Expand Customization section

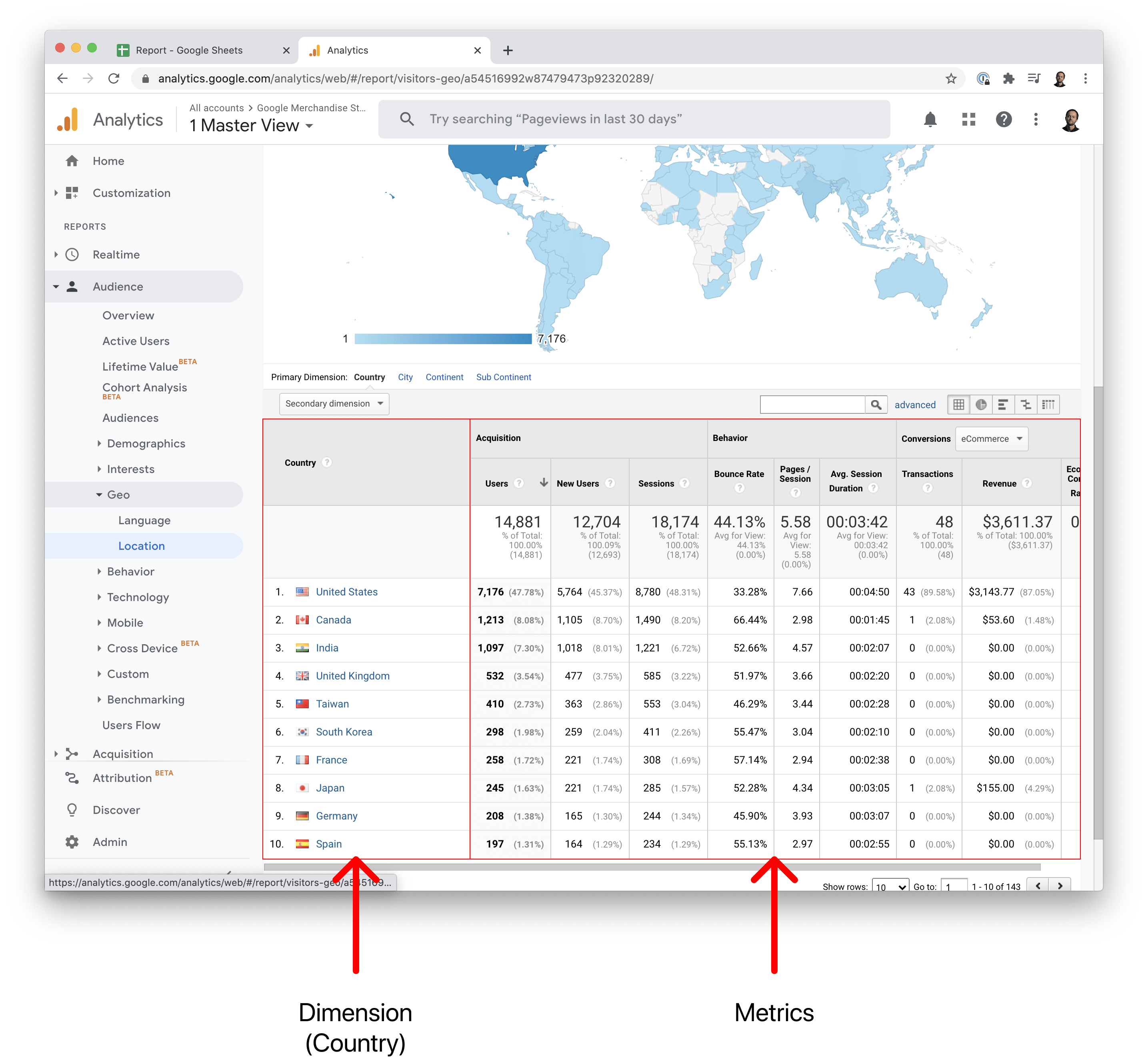[x=56, y=193]
